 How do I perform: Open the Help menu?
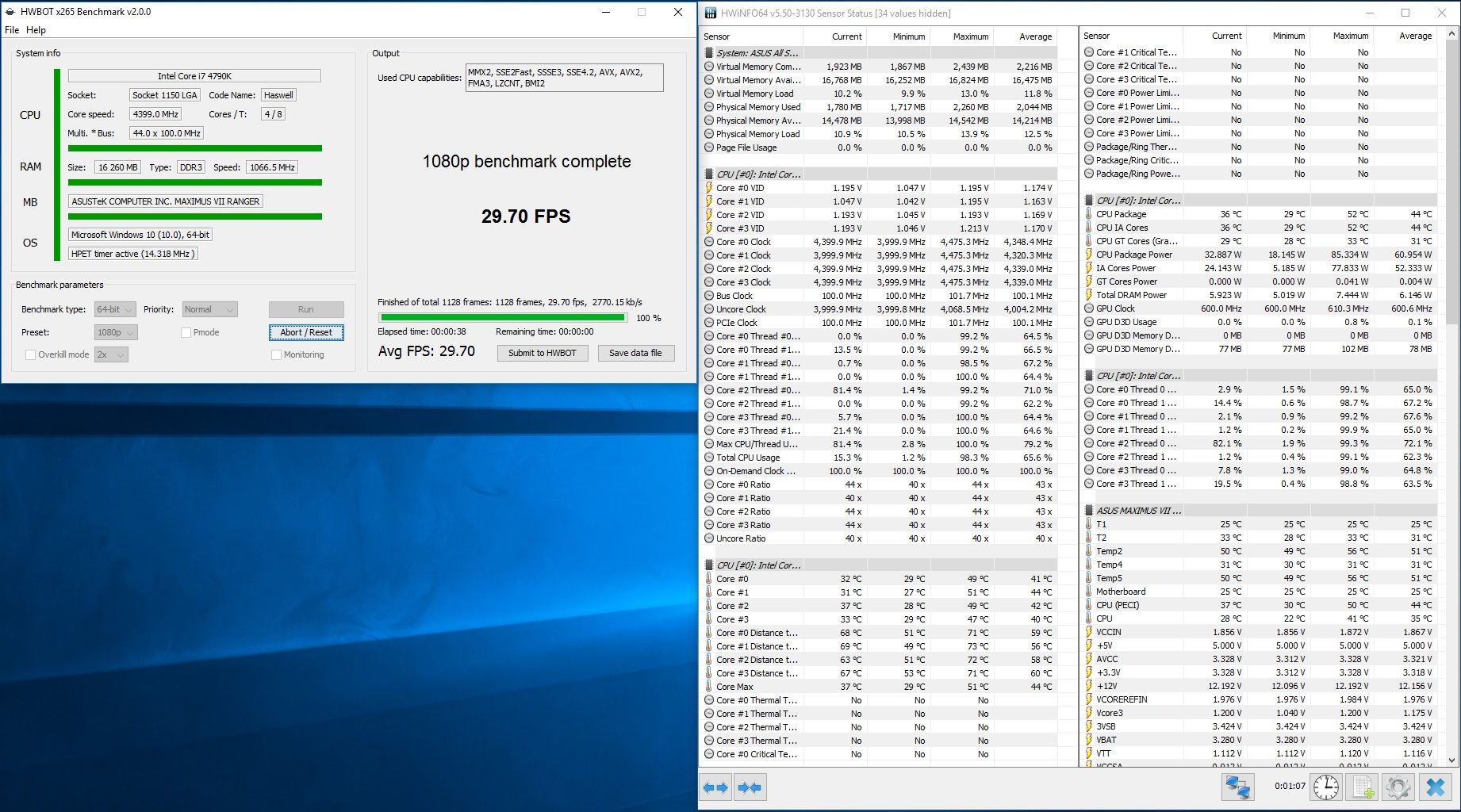36,30
